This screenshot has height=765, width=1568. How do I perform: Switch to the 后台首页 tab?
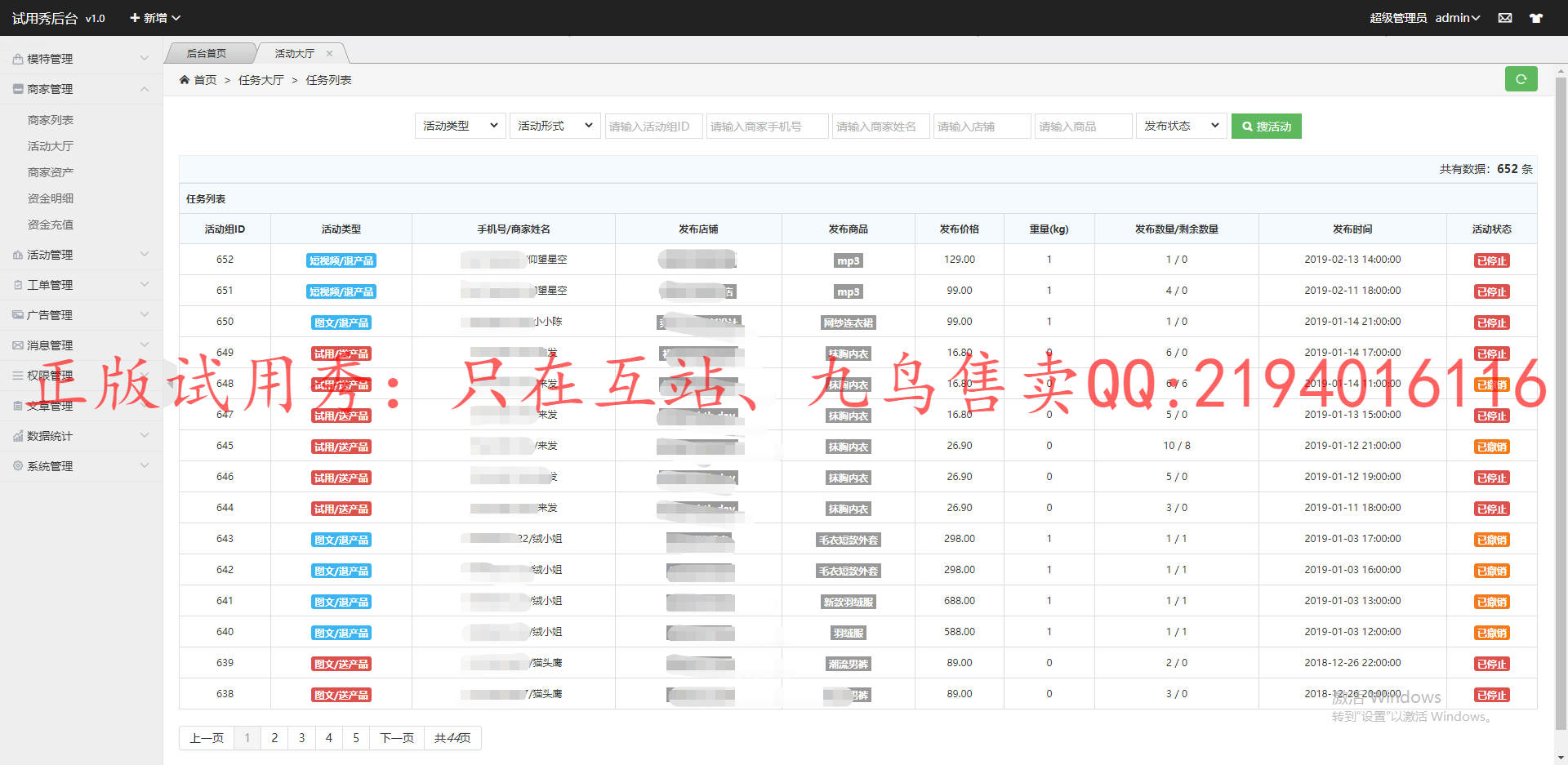[x=207, y=54]
